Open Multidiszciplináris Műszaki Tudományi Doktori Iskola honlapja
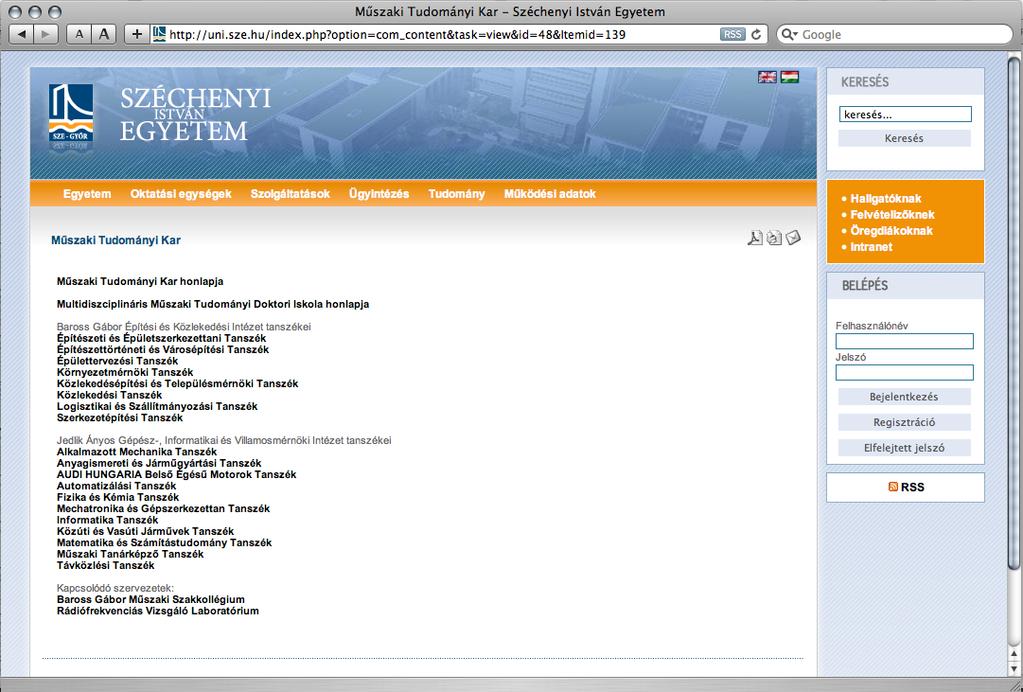 (x=213, y=304)
